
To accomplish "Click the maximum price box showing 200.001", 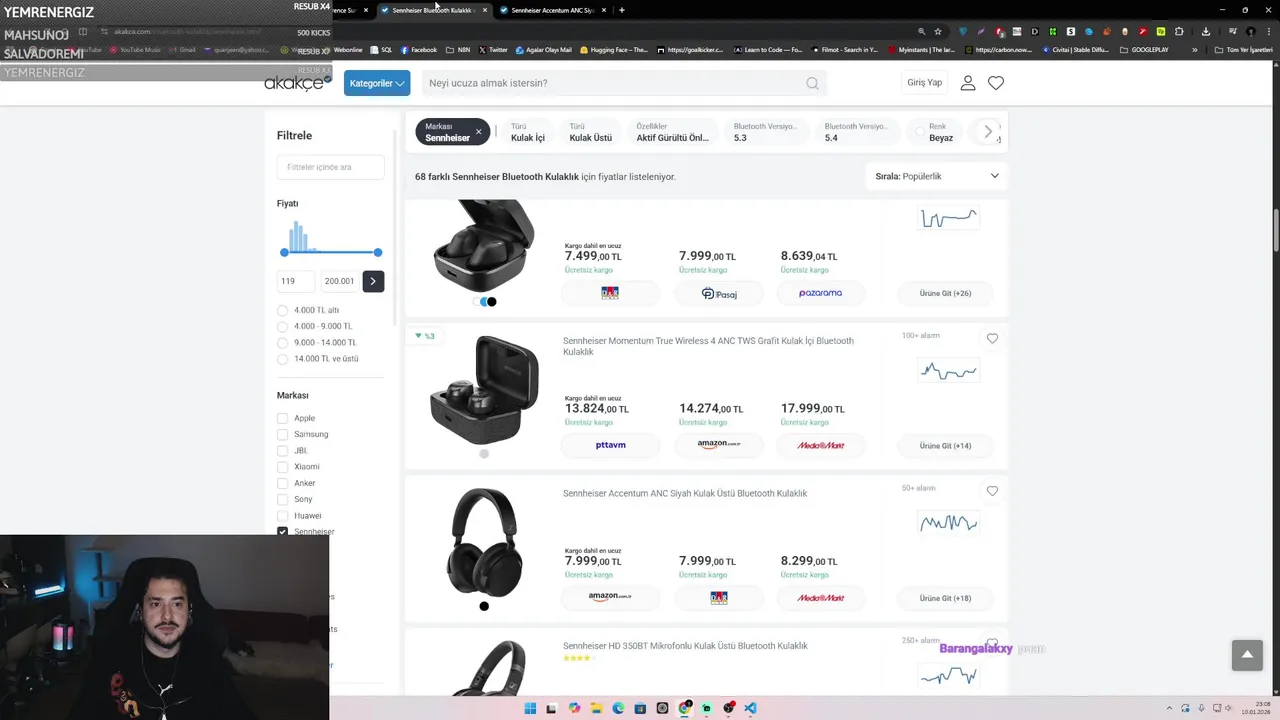I will coord(339,281).
